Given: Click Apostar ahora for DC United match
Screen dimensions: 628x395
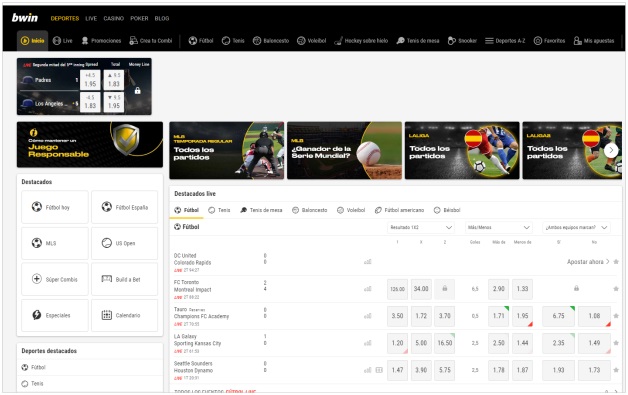Looking at the screenshot, I should click(588, 262).
